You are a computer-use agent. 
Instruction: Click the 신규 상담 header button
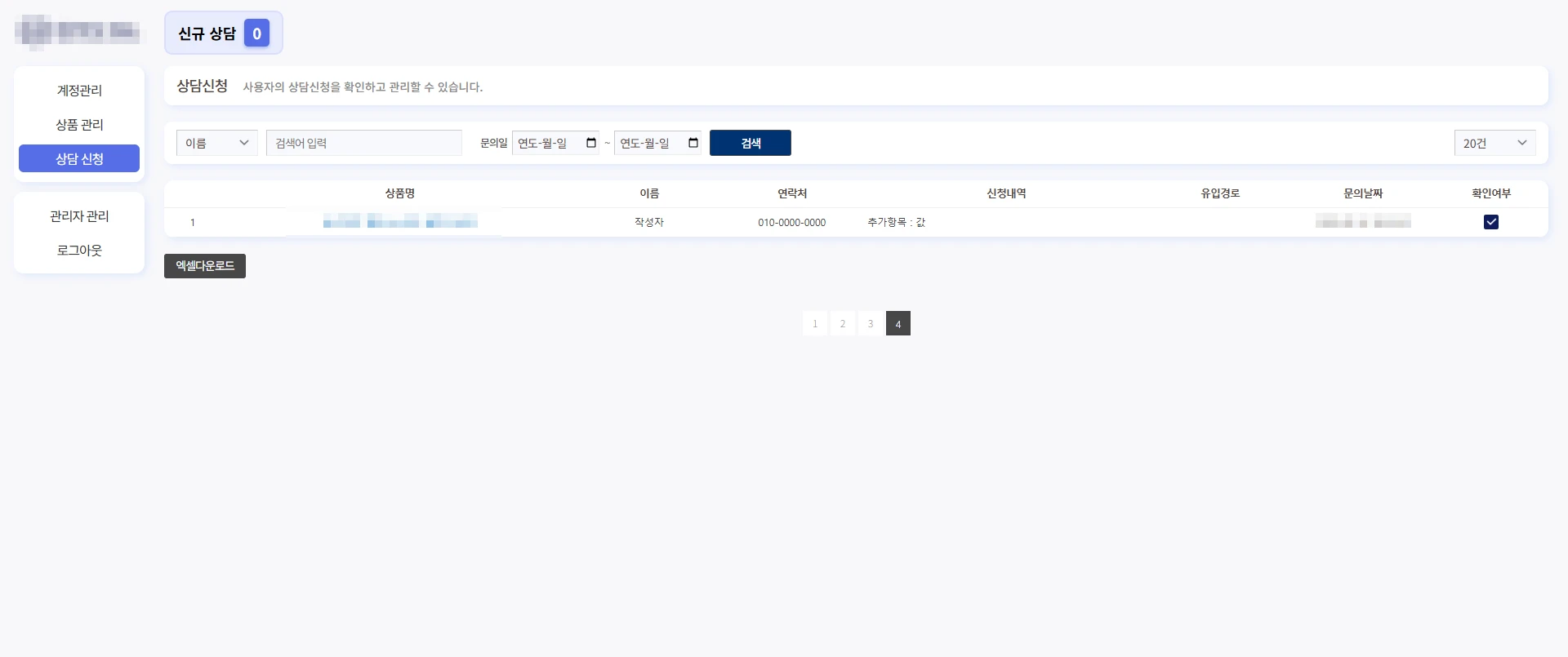224,33
